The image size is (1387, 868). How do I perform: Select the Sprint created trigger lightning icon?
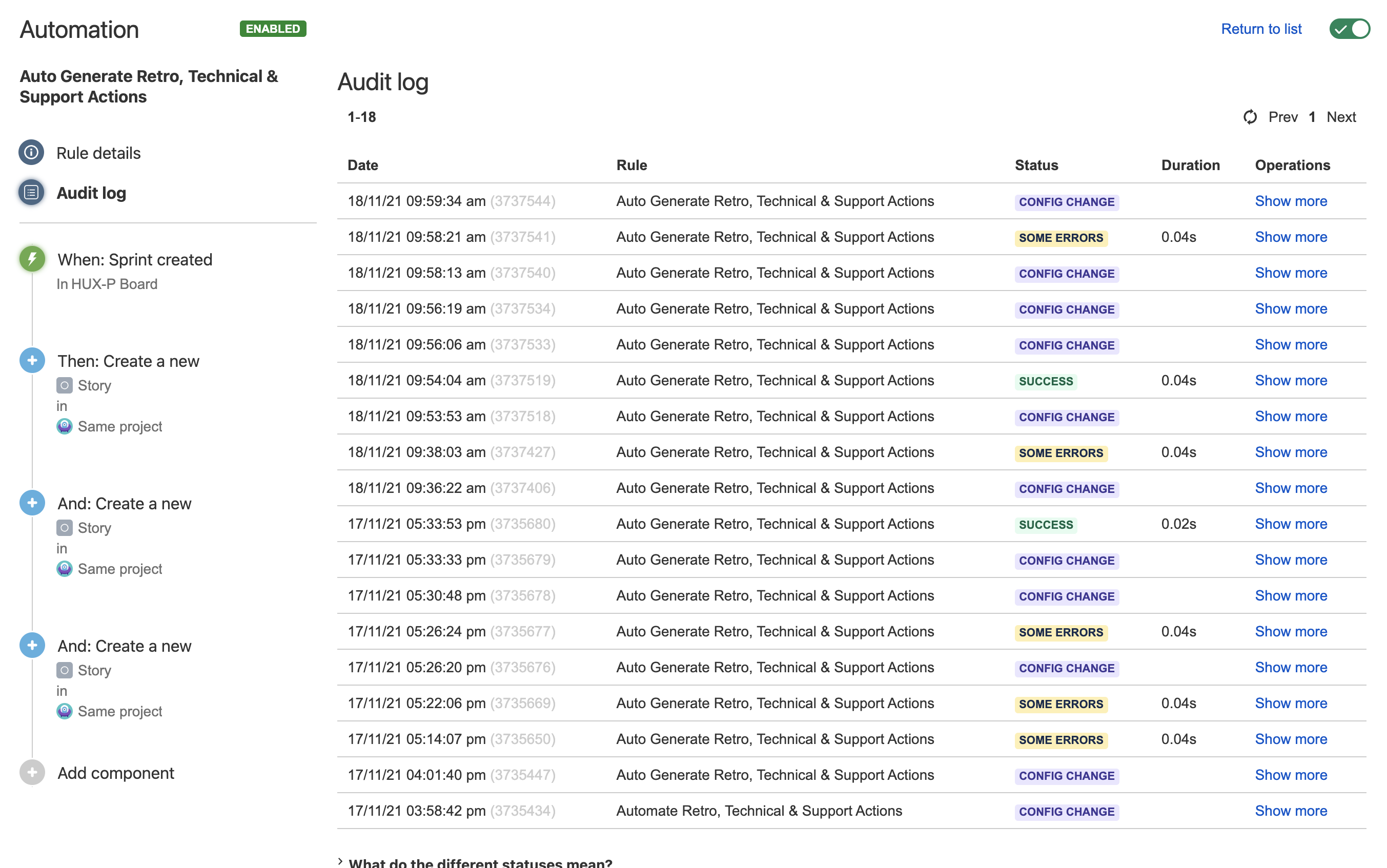tap(32, 259)
